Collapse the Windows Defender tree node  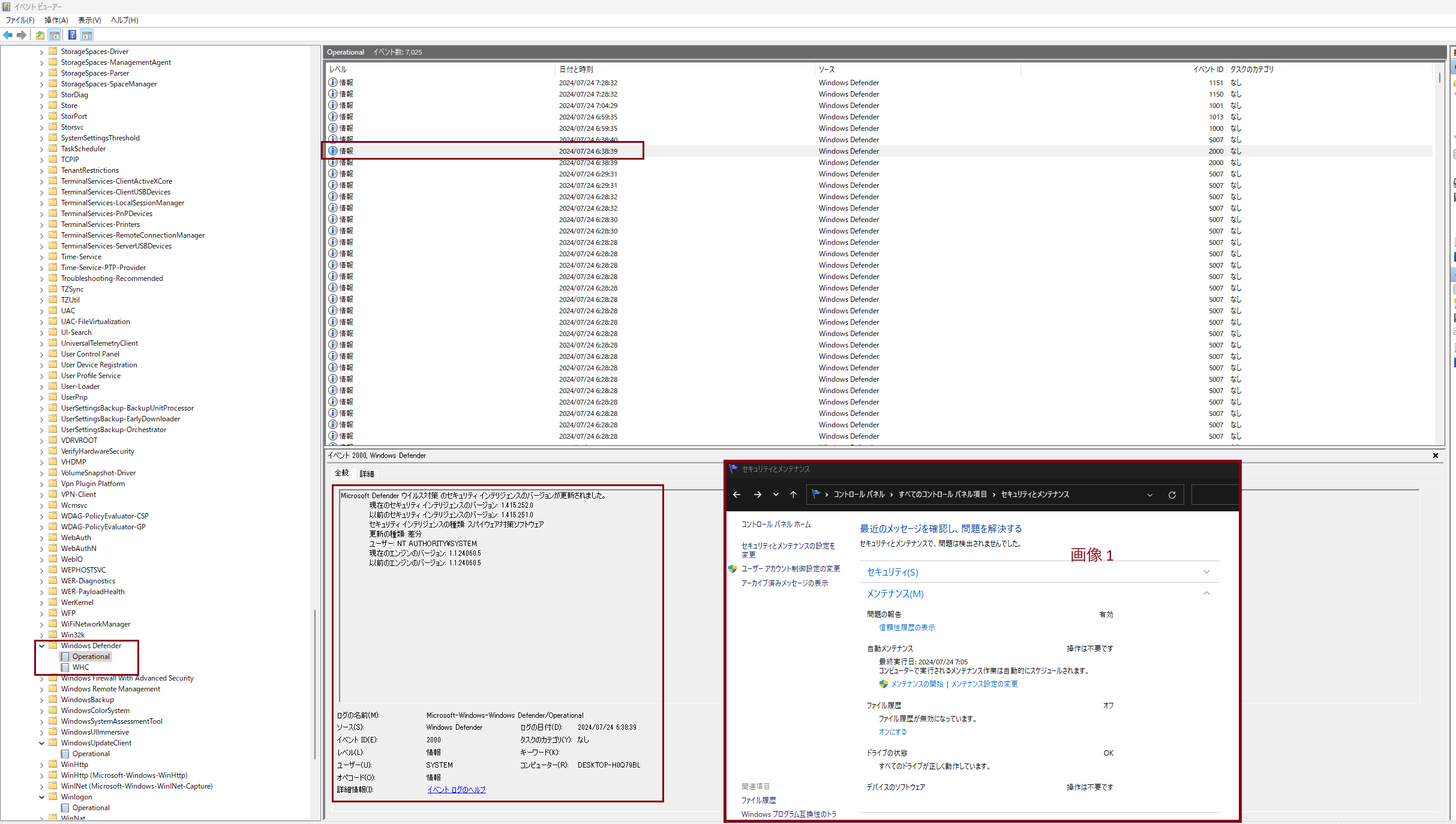click(42, 646)
